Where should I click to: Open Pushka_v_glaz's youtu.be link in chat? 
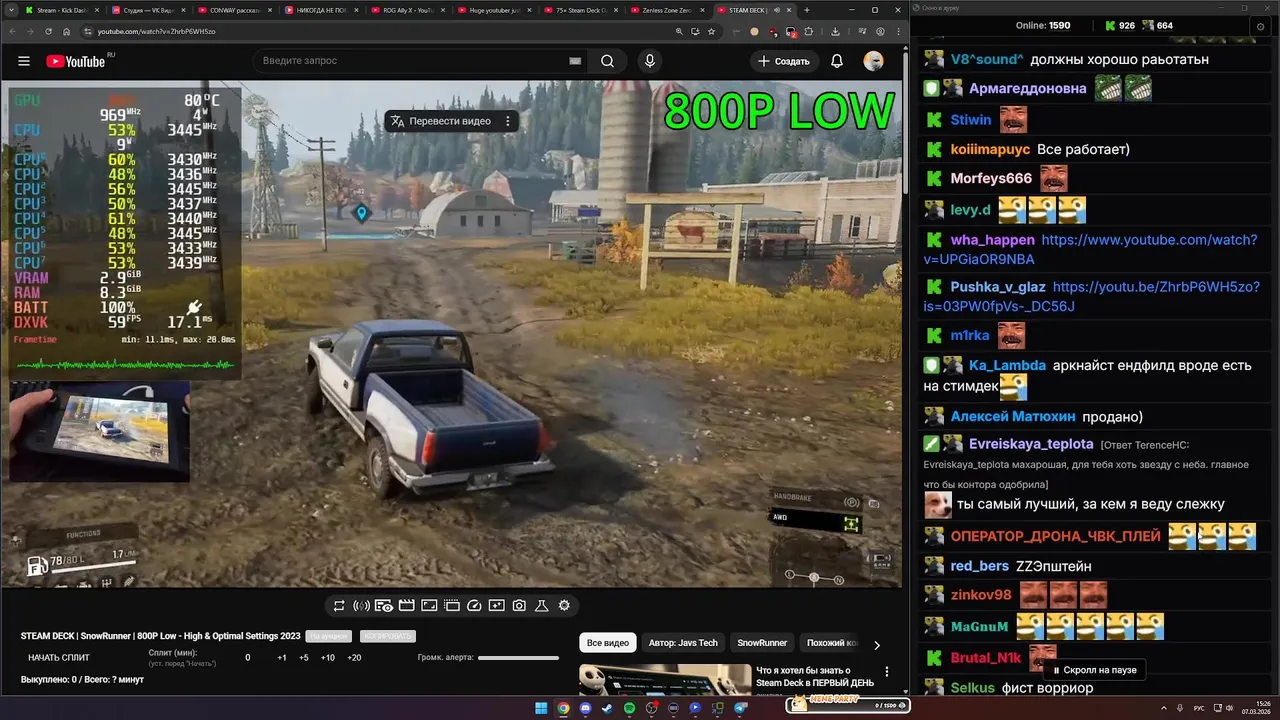[1092, 297]
